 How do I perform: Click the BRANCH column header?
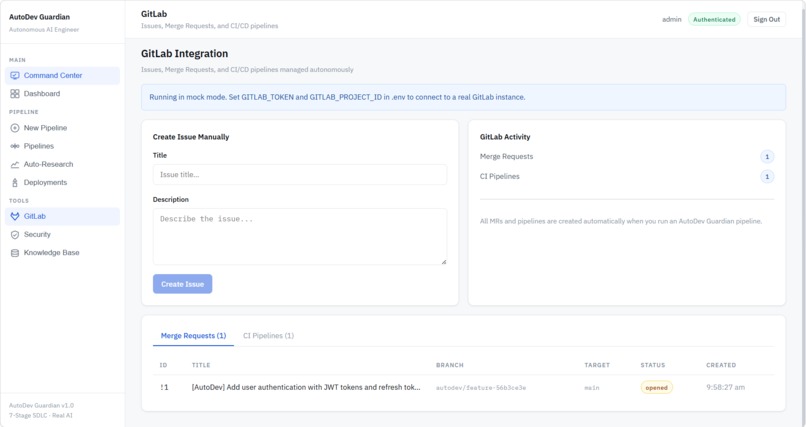(450, 365)
